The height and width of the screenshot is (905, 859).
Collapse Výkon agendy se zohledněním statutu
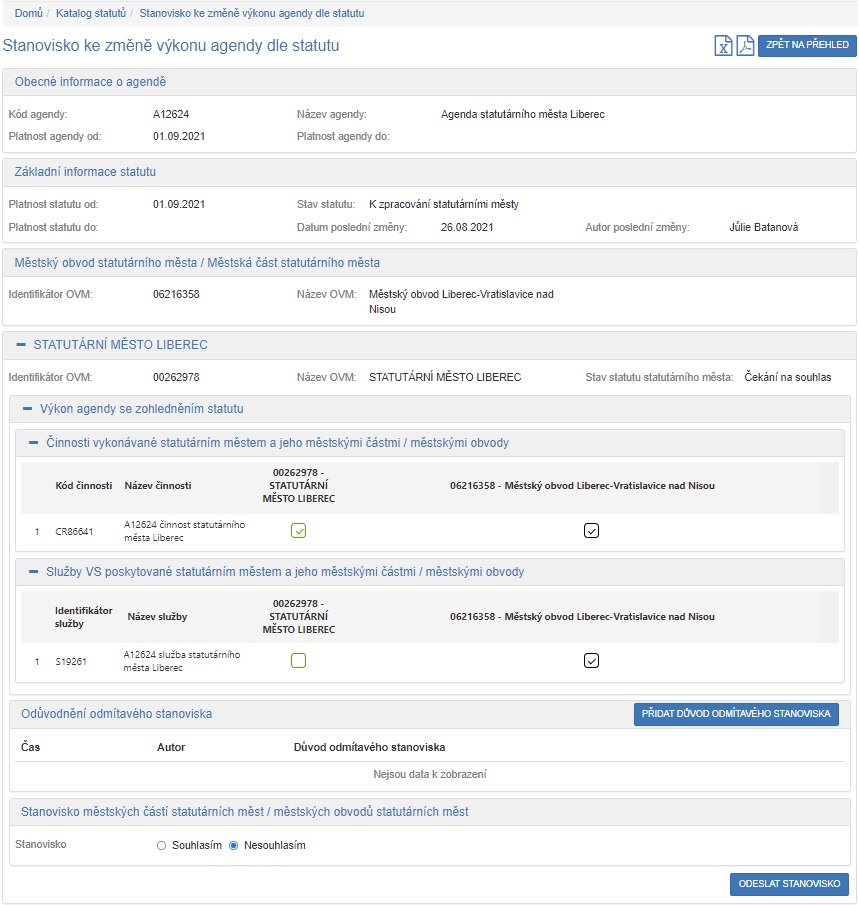pyautogui.click(x=28, y=409)
